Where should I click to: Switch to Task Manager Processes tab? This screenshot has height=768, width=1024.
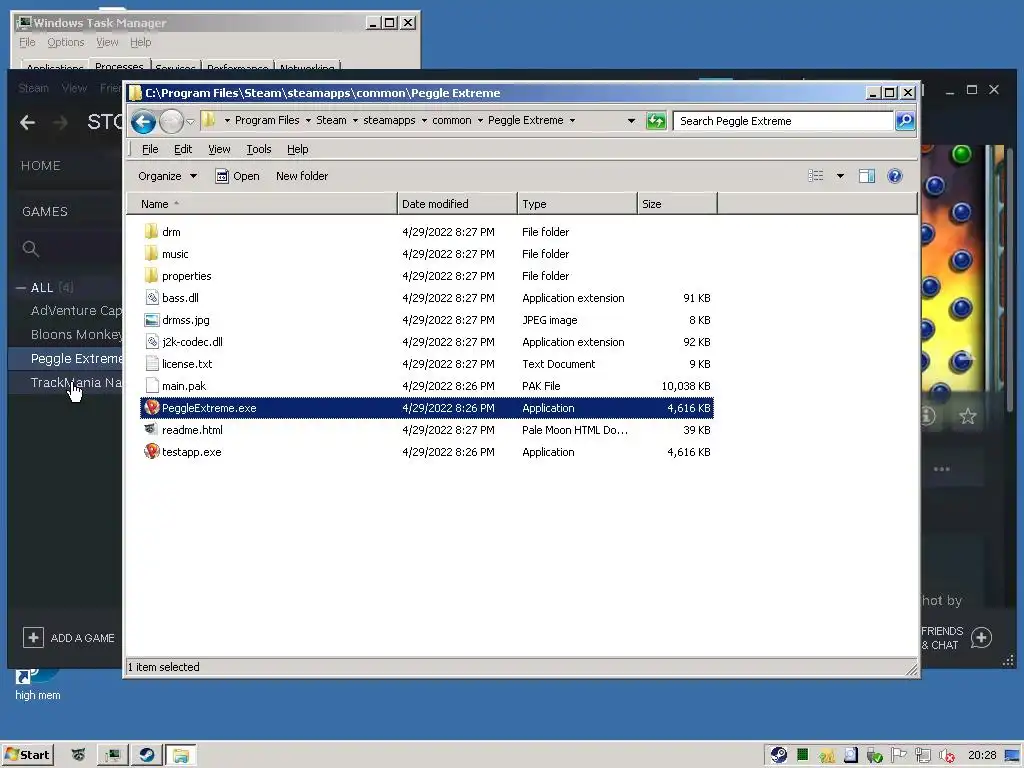click(x=119, y=65)
